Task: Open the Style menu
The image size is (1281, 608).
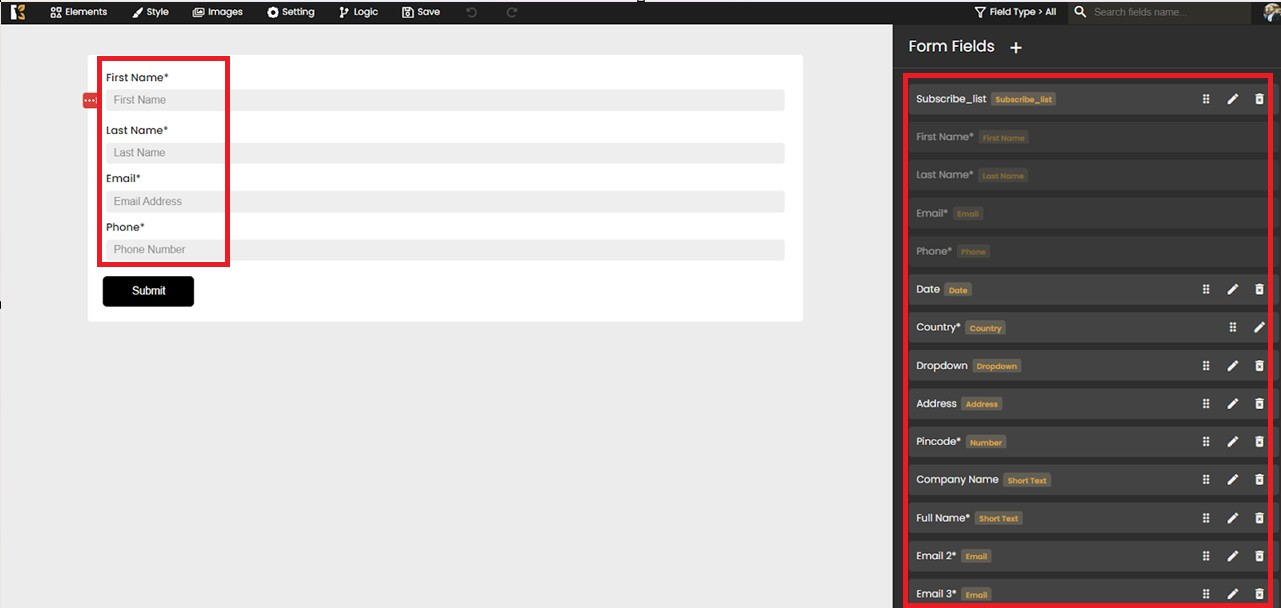Action: 150,12
